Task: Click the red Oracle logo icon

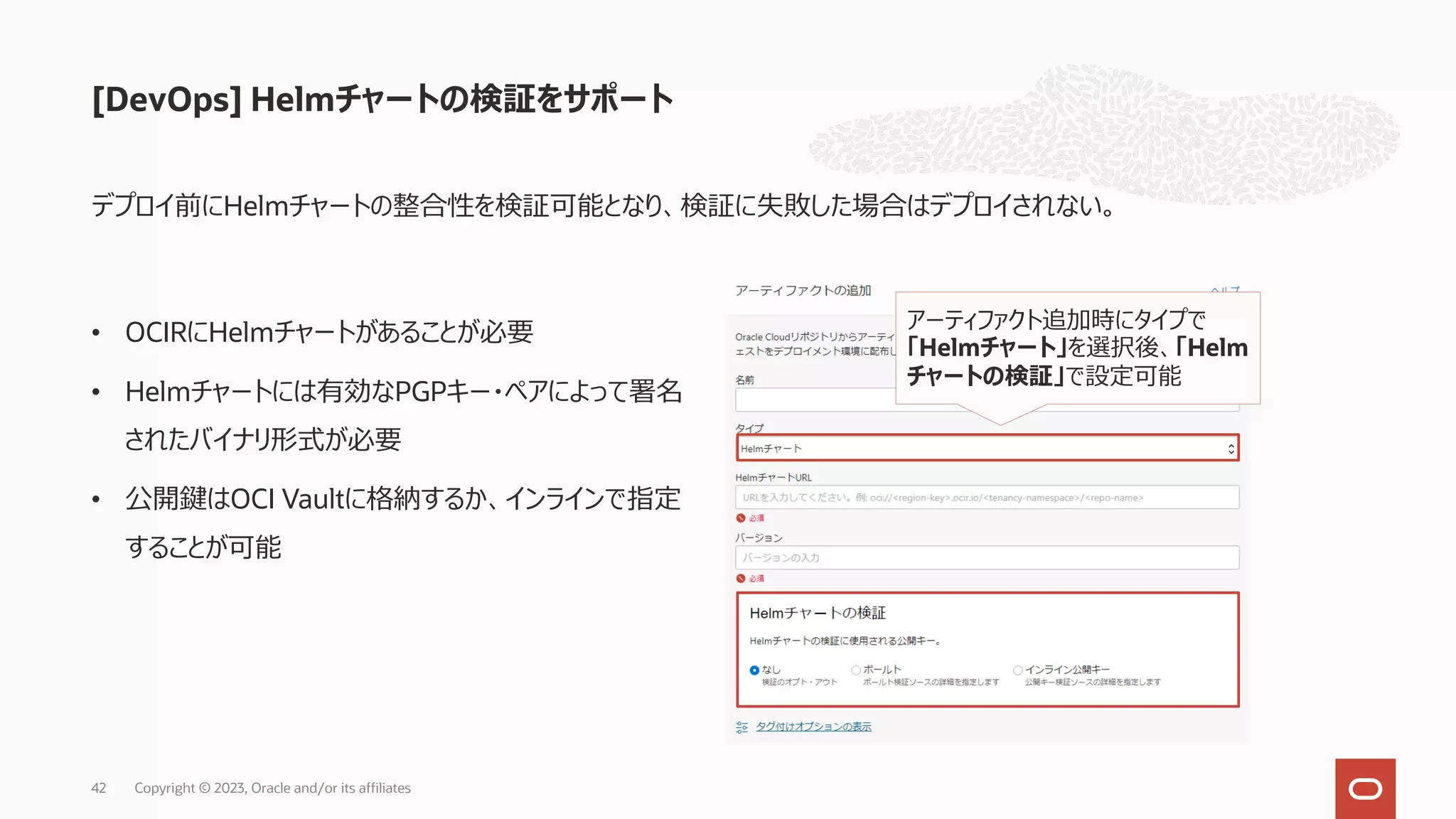Action: tap(1364, 788)
